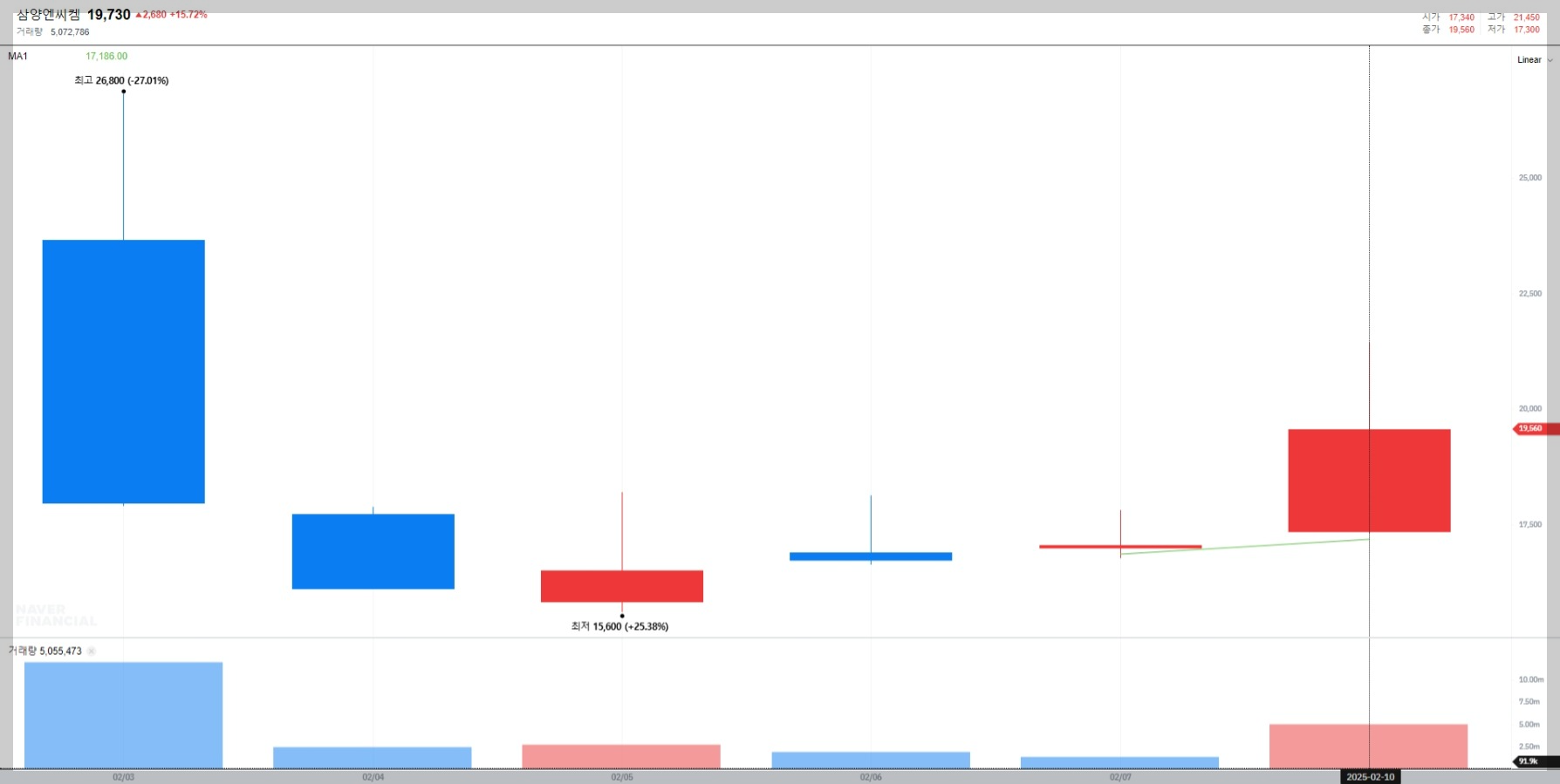Viewport: 1560px width, 784px height.
Task: Click the header volume 5,072,786
Action: [x=70, y=32]
